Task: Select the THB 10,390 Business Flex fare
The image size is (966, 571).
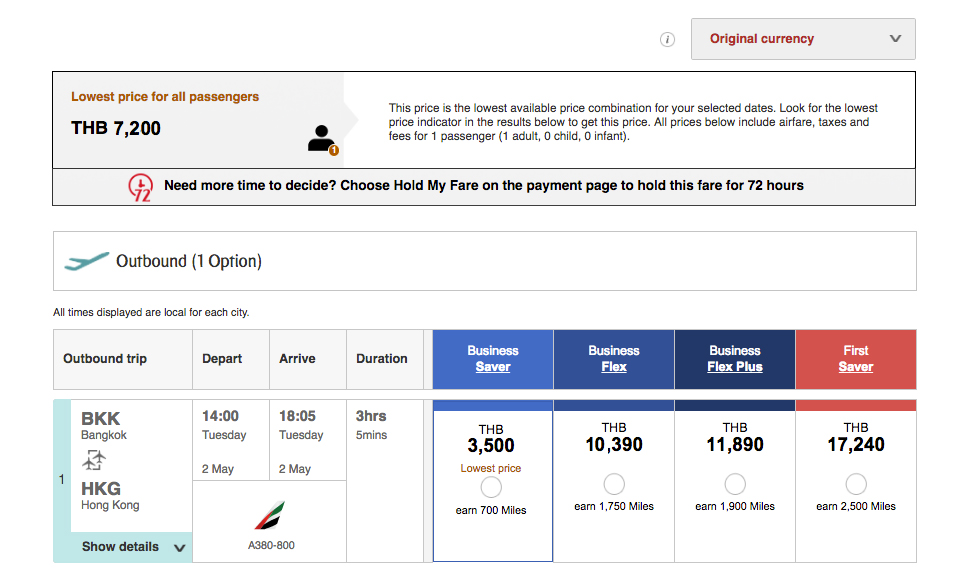Action: [614, 484]
